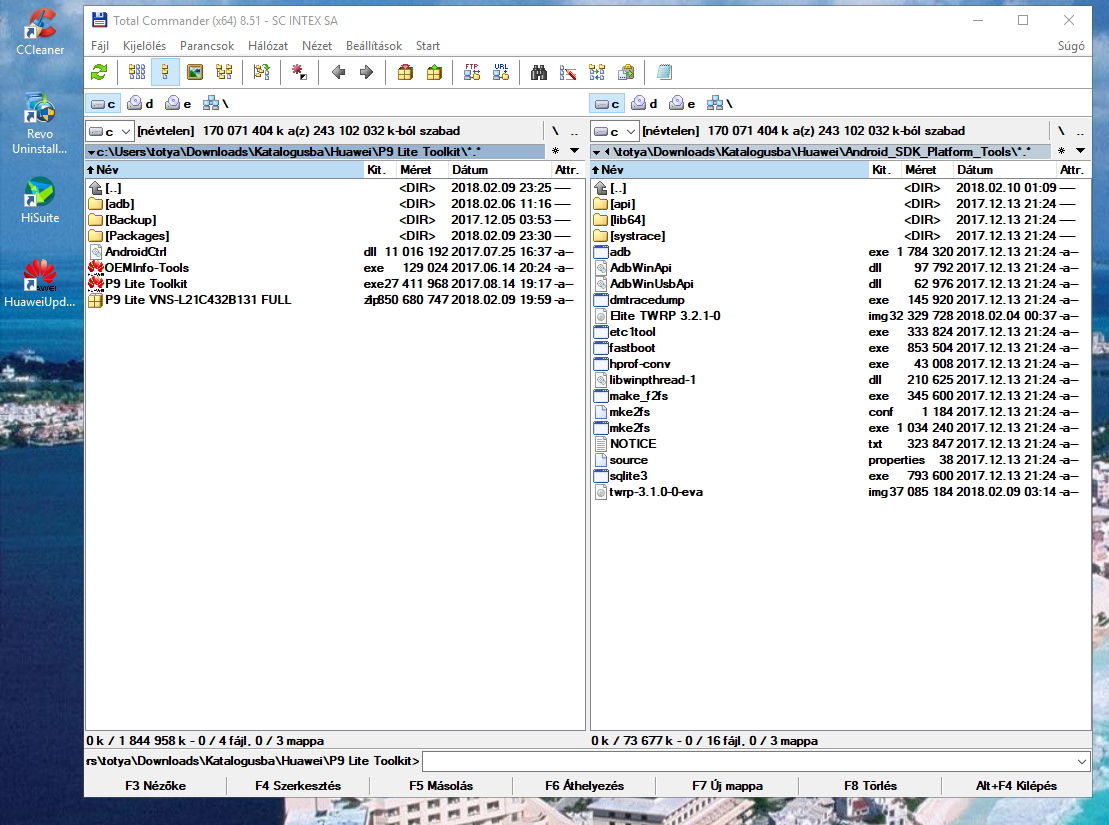Viewport: 1109px width, 825px height.
Task: Open Find Files binoculars icon
Action: [539, 72]
